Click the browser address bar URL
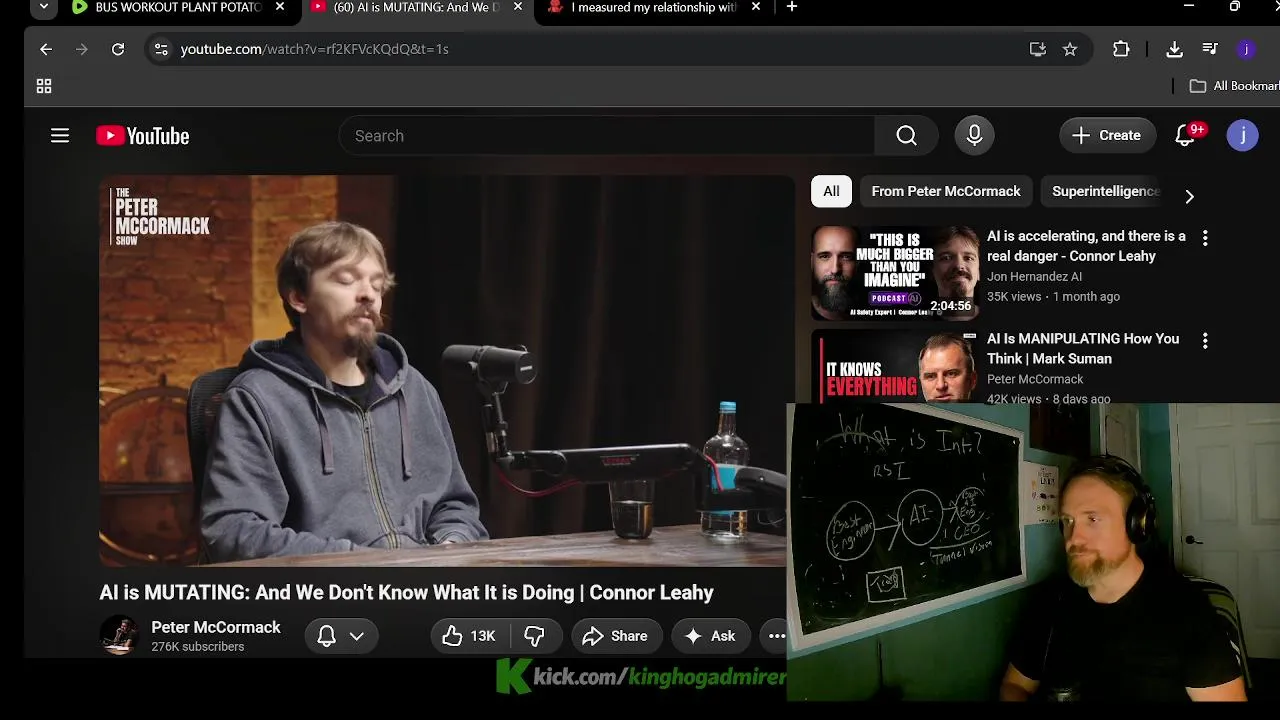The height and width of the screenshot is (720, 1280). [x=314, y=49]
